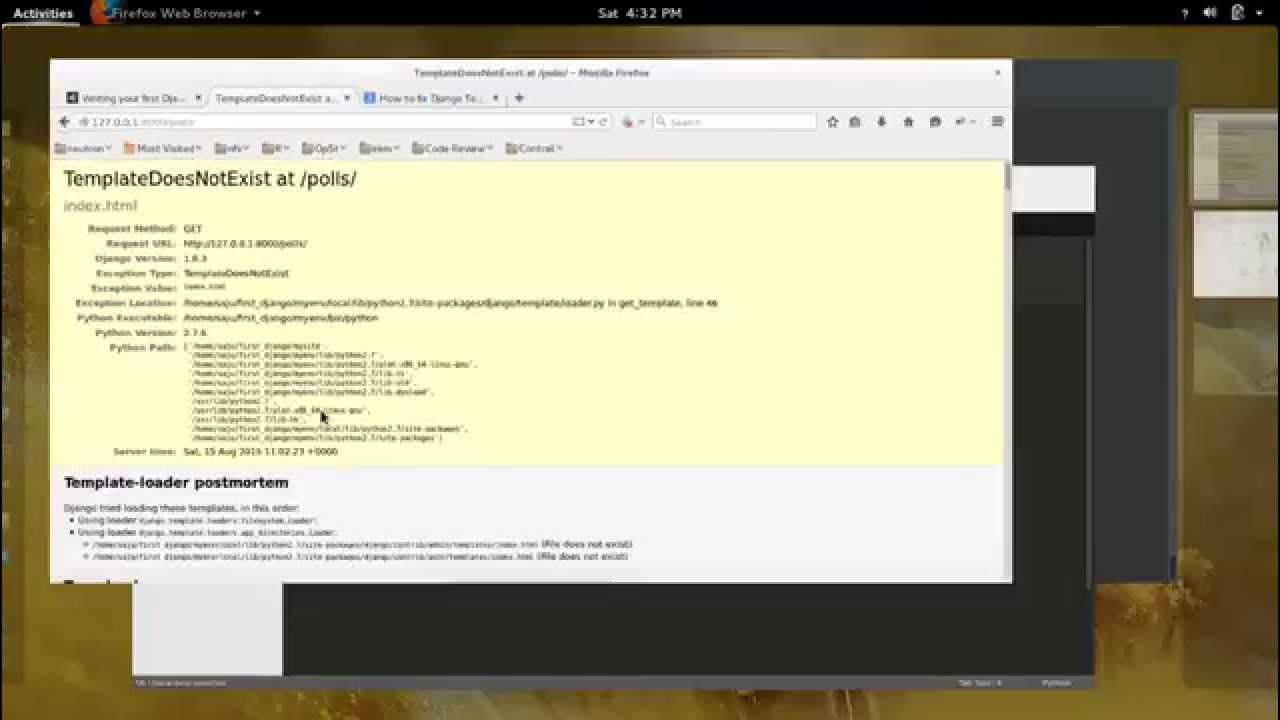Viewport: 1280px width, 720px height.
Task: Click the Server time value
Action: click(x=260, y=452)
